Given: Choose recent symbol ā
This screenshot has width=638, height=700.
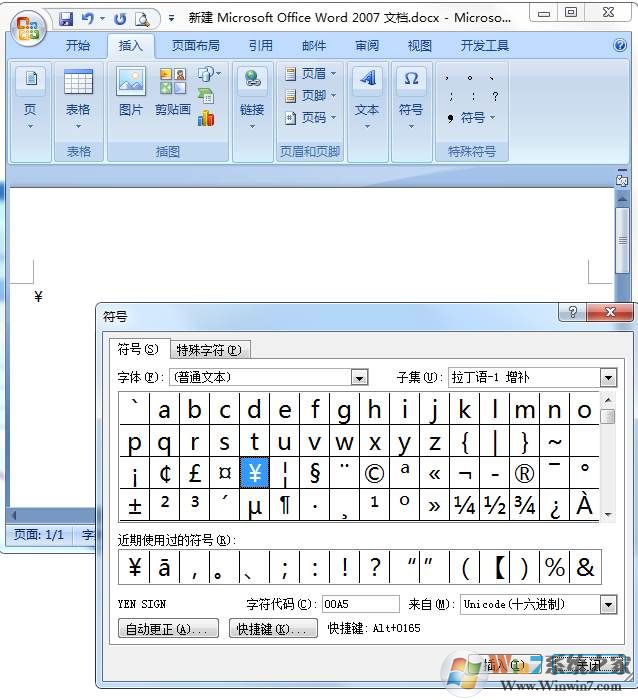Looking at the screenshot, I should (165, 567).
